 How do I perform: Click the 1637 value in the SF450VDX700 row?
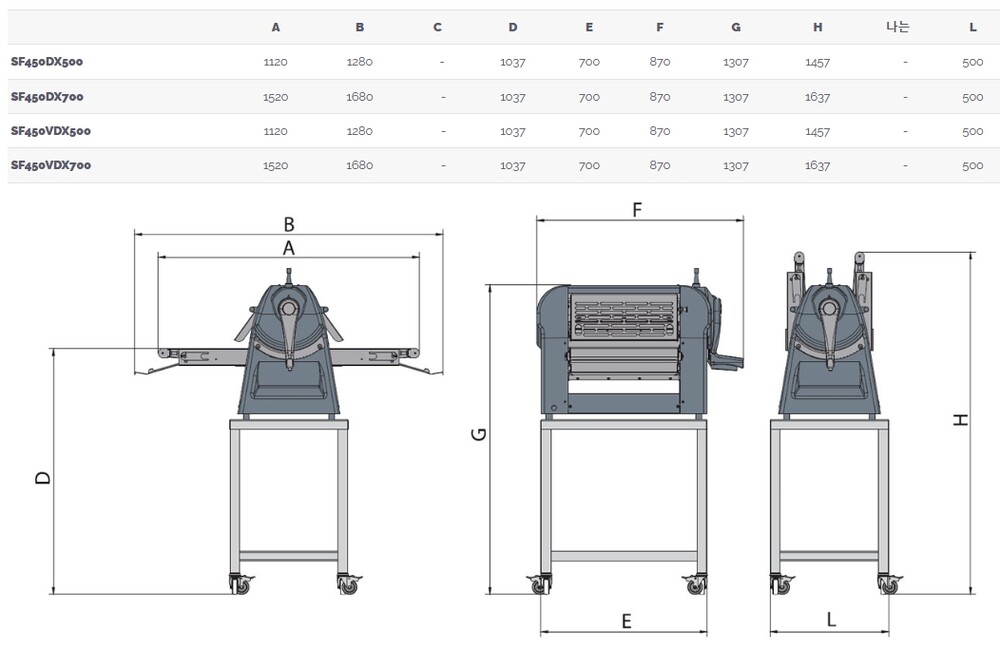(x=817, y=166)
